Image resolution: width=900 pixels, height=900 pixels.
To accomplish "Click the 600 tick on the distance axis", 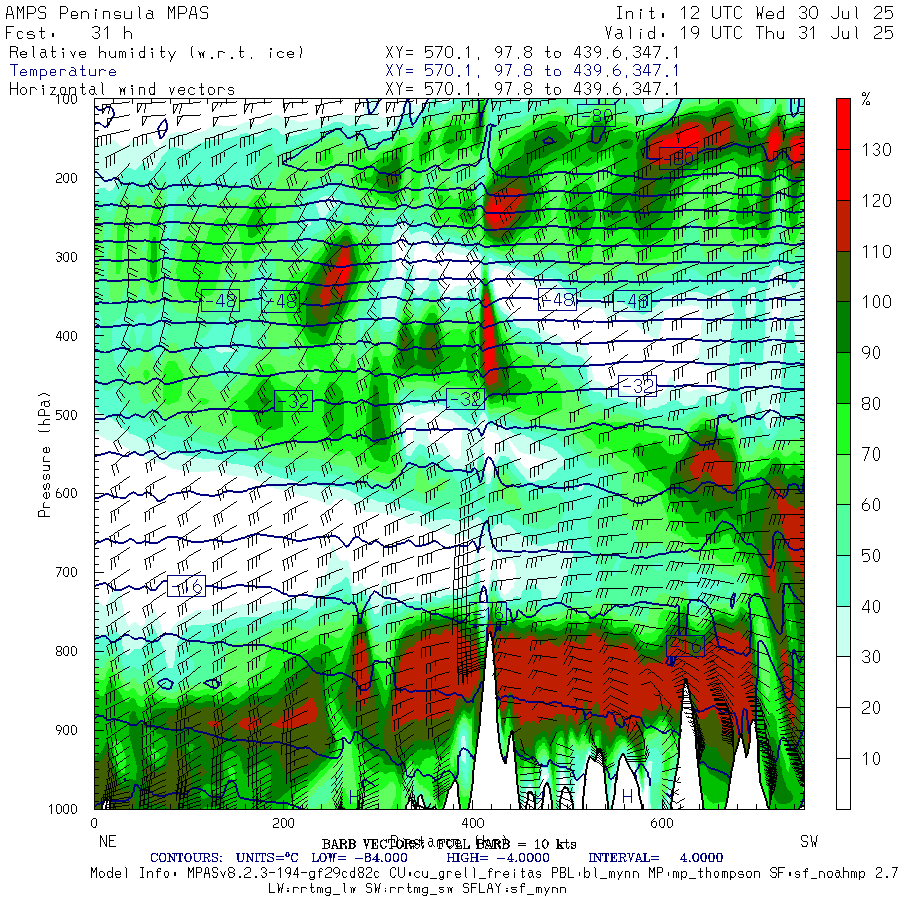I will pyautogui.click(x=662, y=823).
